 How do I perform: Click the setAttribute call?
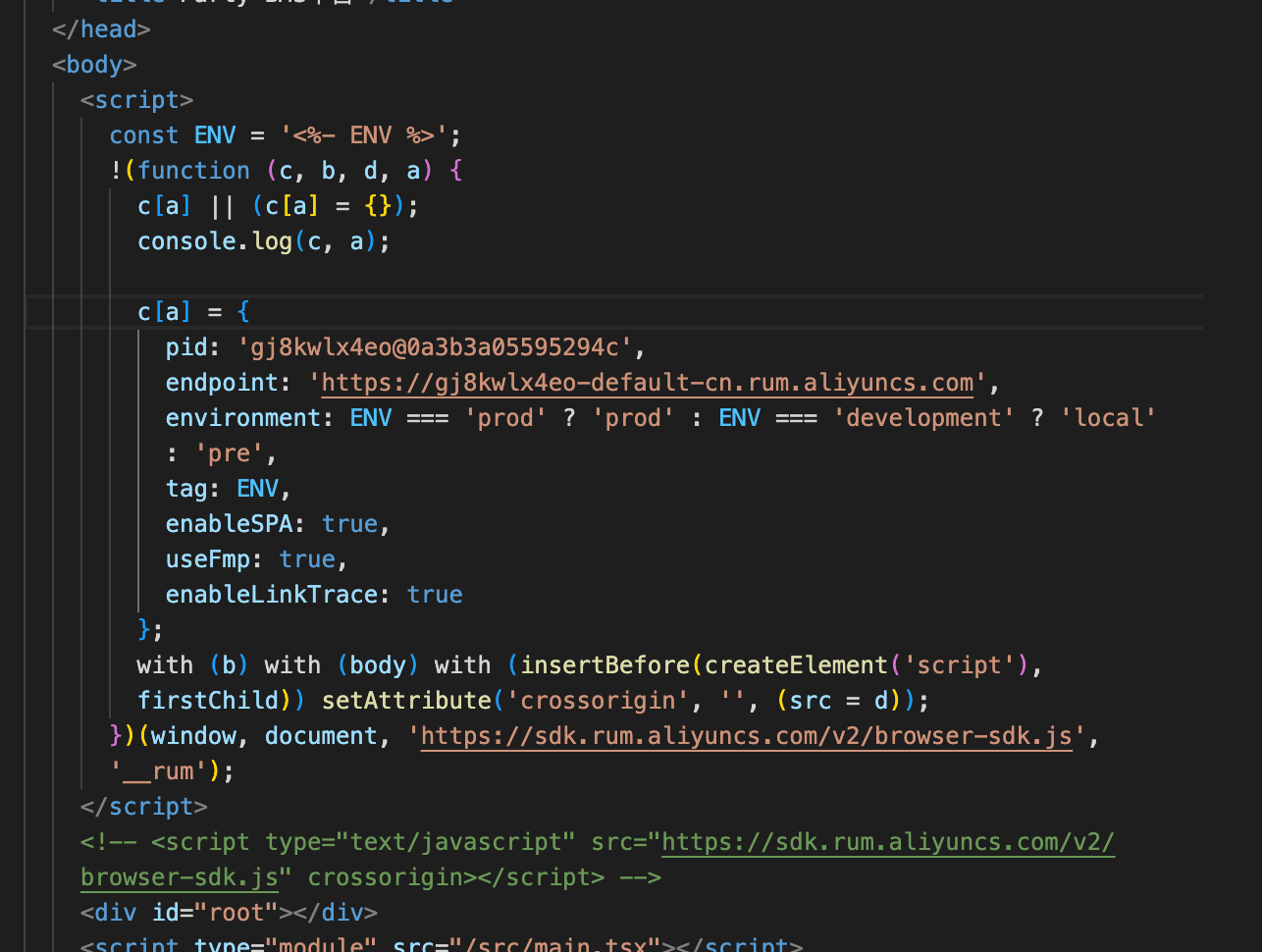coord(406,701)
